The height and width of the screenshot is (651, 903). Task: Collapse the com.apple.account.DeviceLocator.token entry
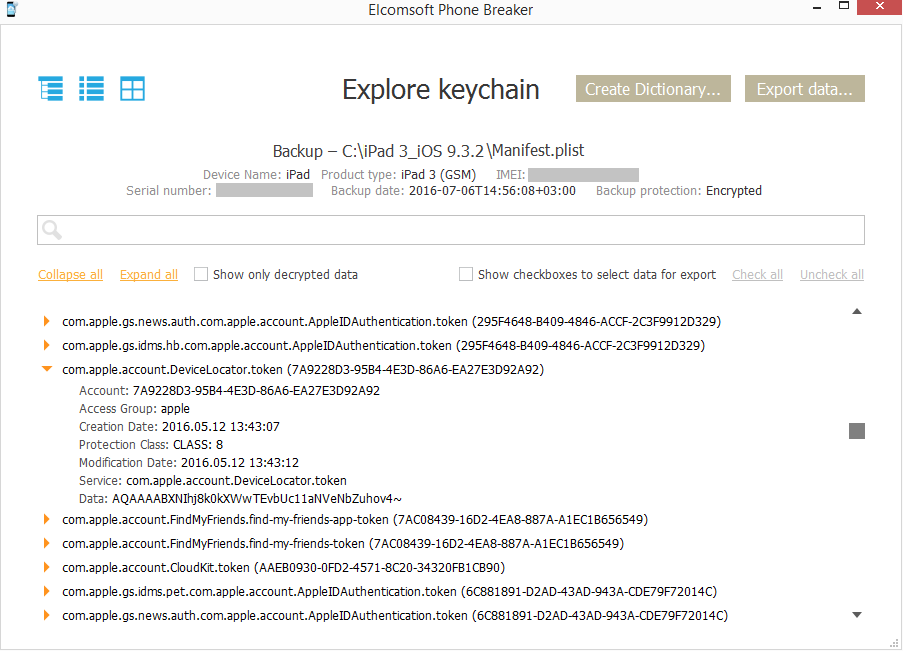46,369
